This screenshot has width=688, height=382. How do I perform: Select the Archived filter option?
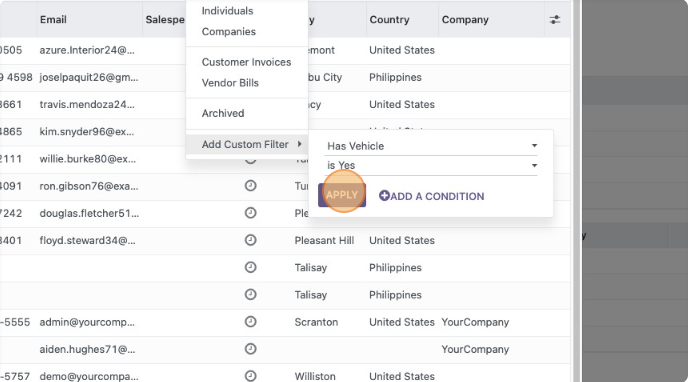(223, 113)
